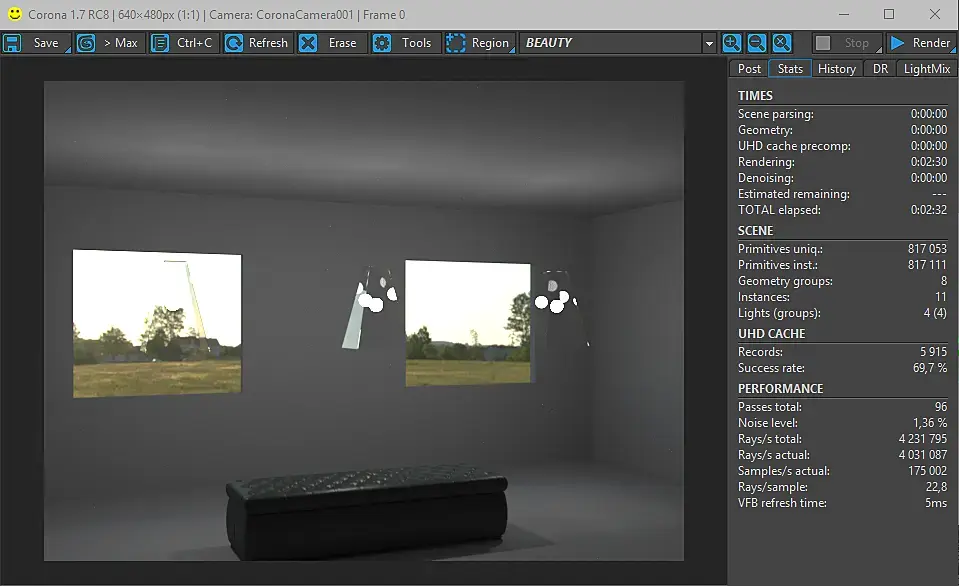Click the 'UHD cache precomp:' label
This screenshot has width=959, height=586.
point(794,146)
